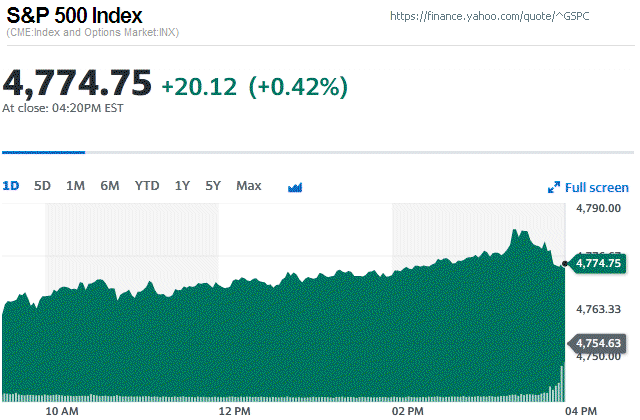Show the Max time range
This screenshot has width=640, height=420.
[x=249, y=186]
